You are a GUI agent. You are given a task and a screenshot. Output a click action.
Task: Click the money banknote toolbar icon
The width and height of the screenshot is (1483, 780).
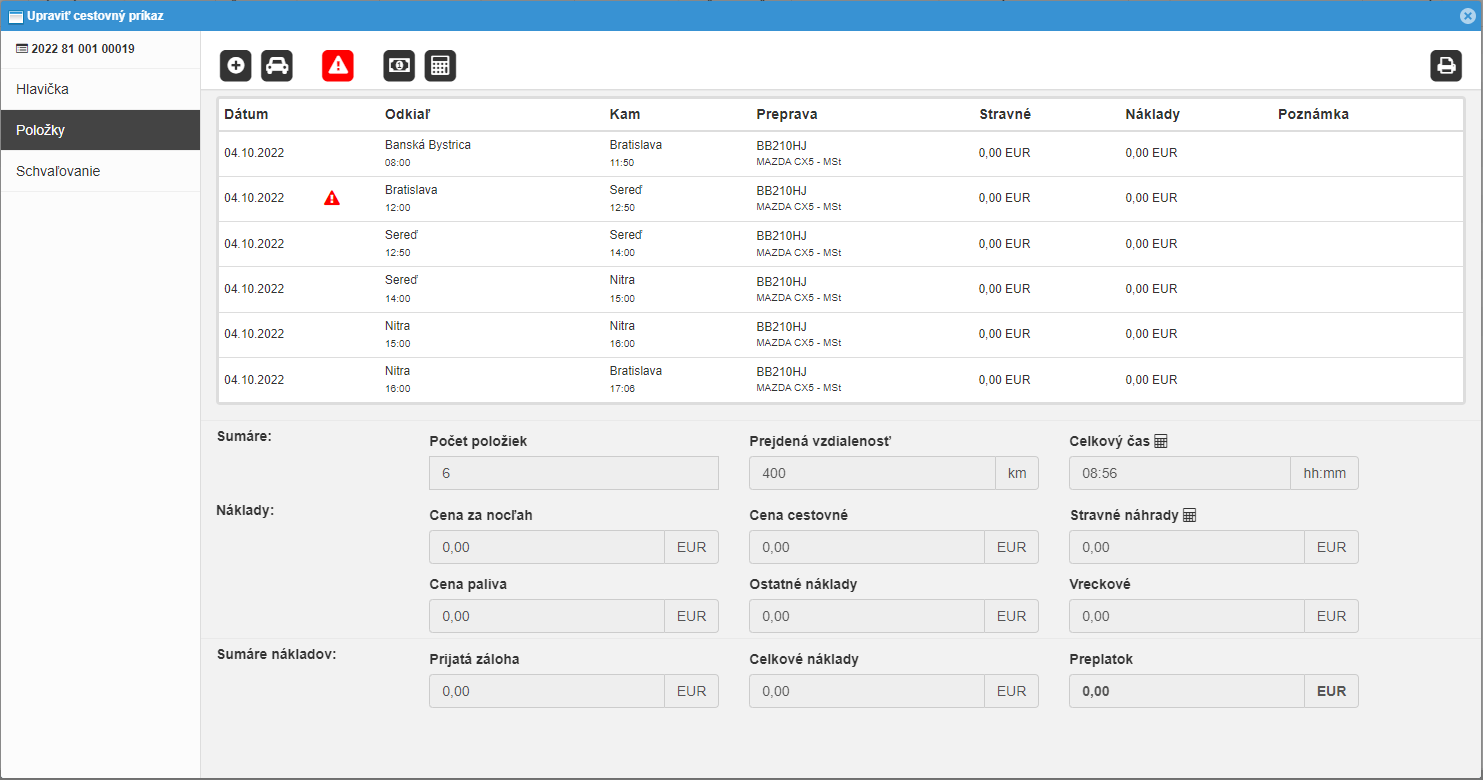pos(399,66)
